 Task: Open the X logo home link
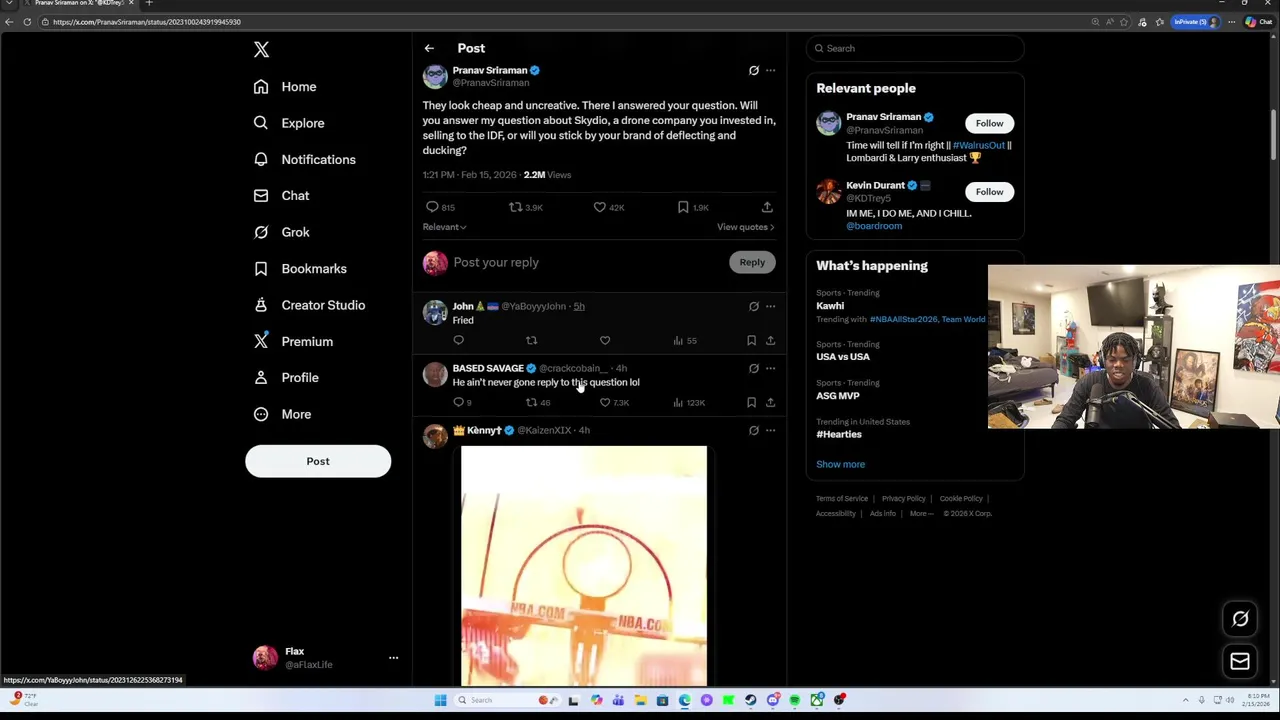point(261,49)
